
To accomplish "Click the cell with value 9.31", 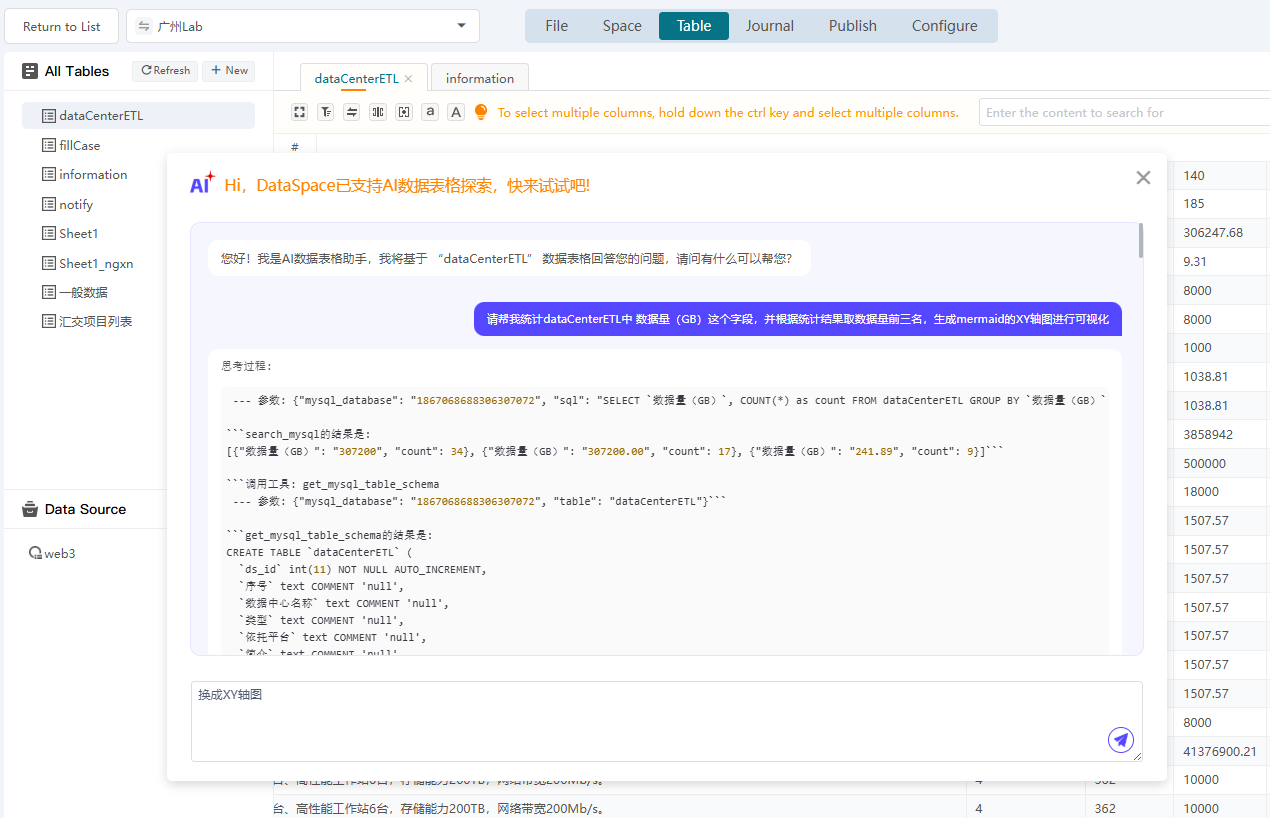I will pyautogui.click(x=1220, y=262).
